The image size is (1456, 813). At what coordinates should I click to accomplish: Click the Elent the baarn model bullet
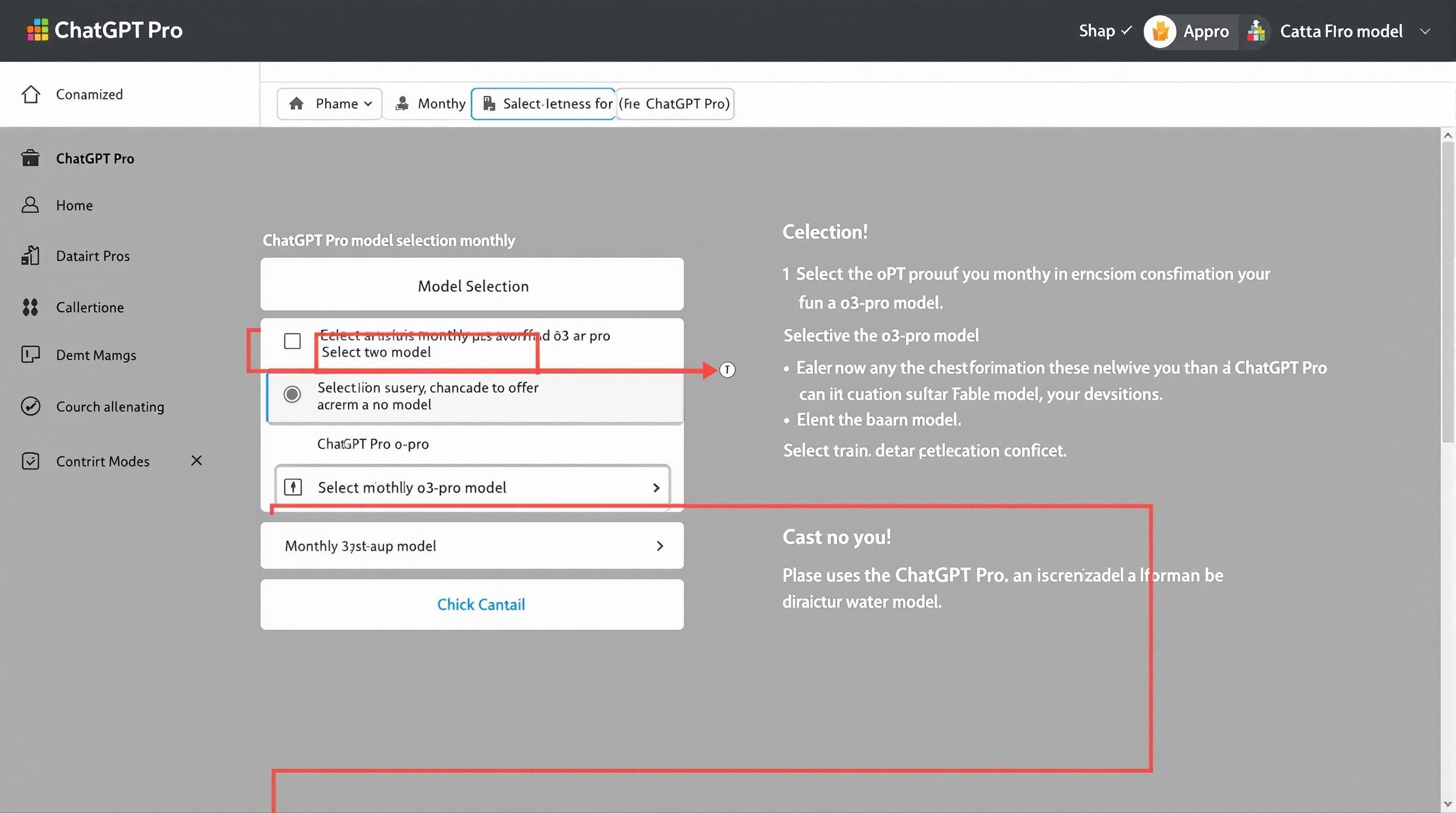point(878,420)
